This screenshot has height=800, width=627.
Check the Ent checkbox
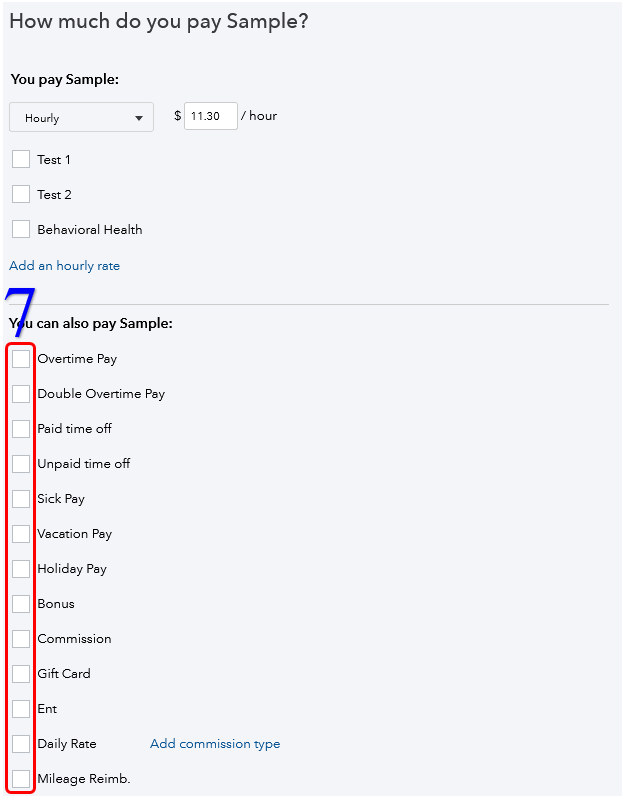pyautogui.click(x=21, y=709)
